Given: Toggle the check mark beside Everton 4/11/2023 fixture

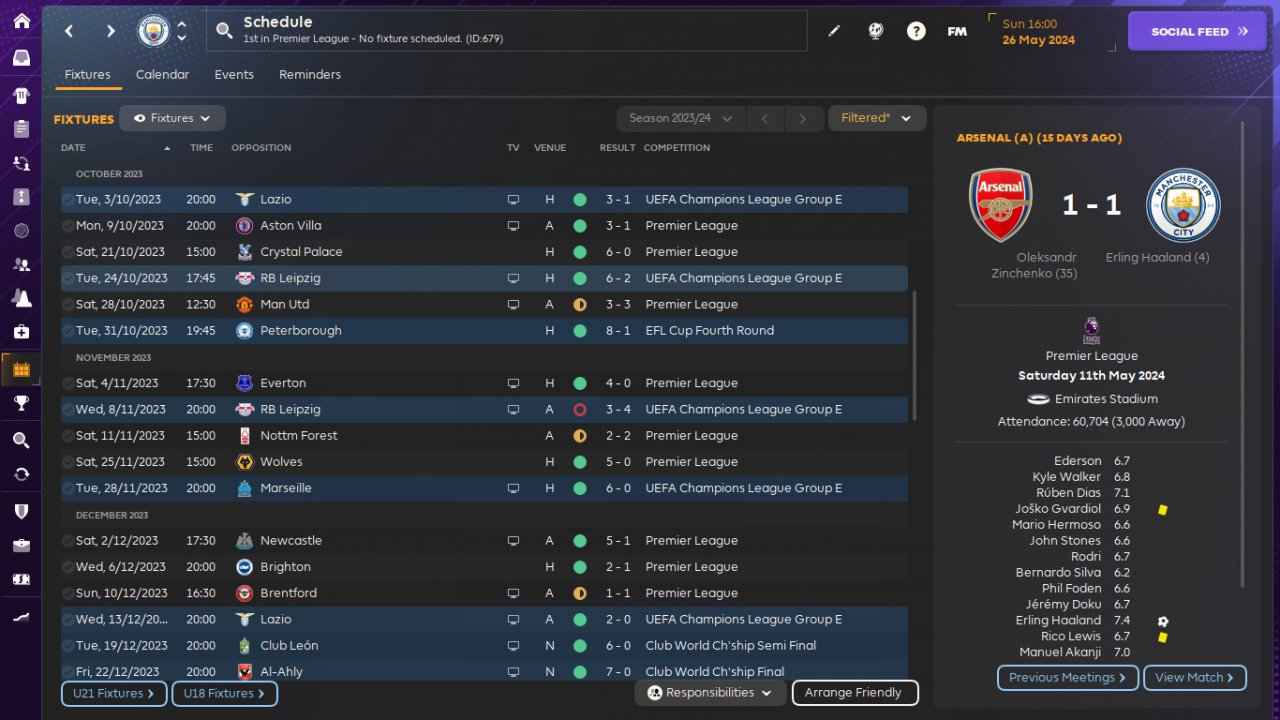Looking at the screenshot, I should pos(68,383).
